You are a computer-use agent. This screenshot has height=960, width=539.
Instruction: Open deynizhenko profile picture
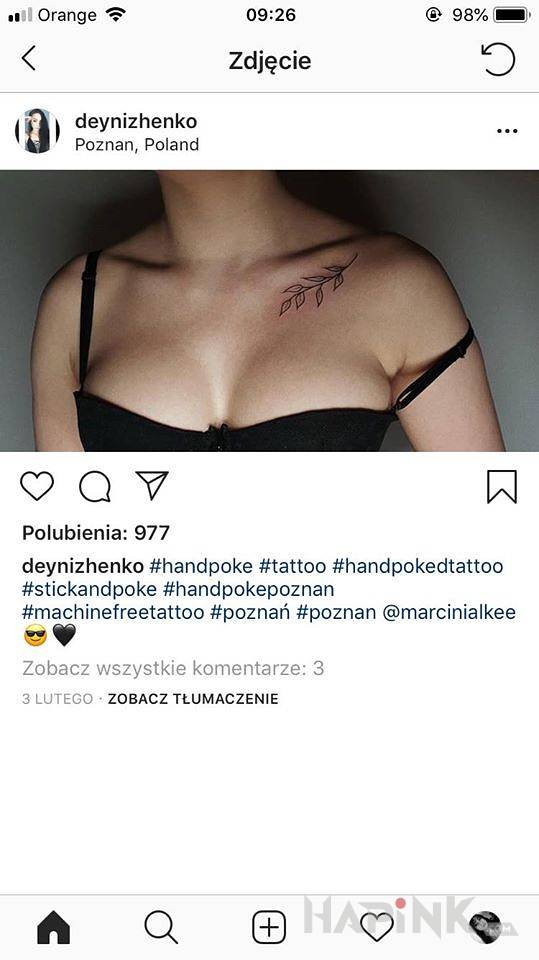[37, 131]
